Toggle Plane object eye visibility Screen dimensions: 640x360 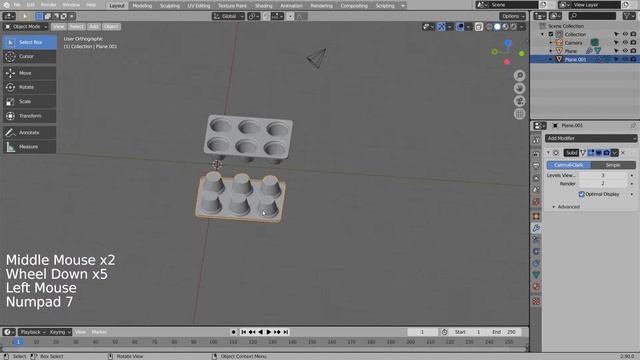click(625, 51)
